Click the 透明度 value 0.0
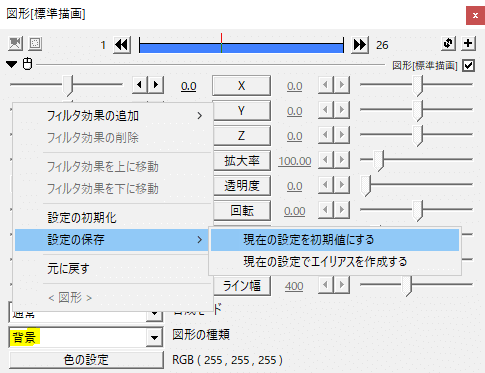This screenshot has width=485, height=373. coord(295,186)
